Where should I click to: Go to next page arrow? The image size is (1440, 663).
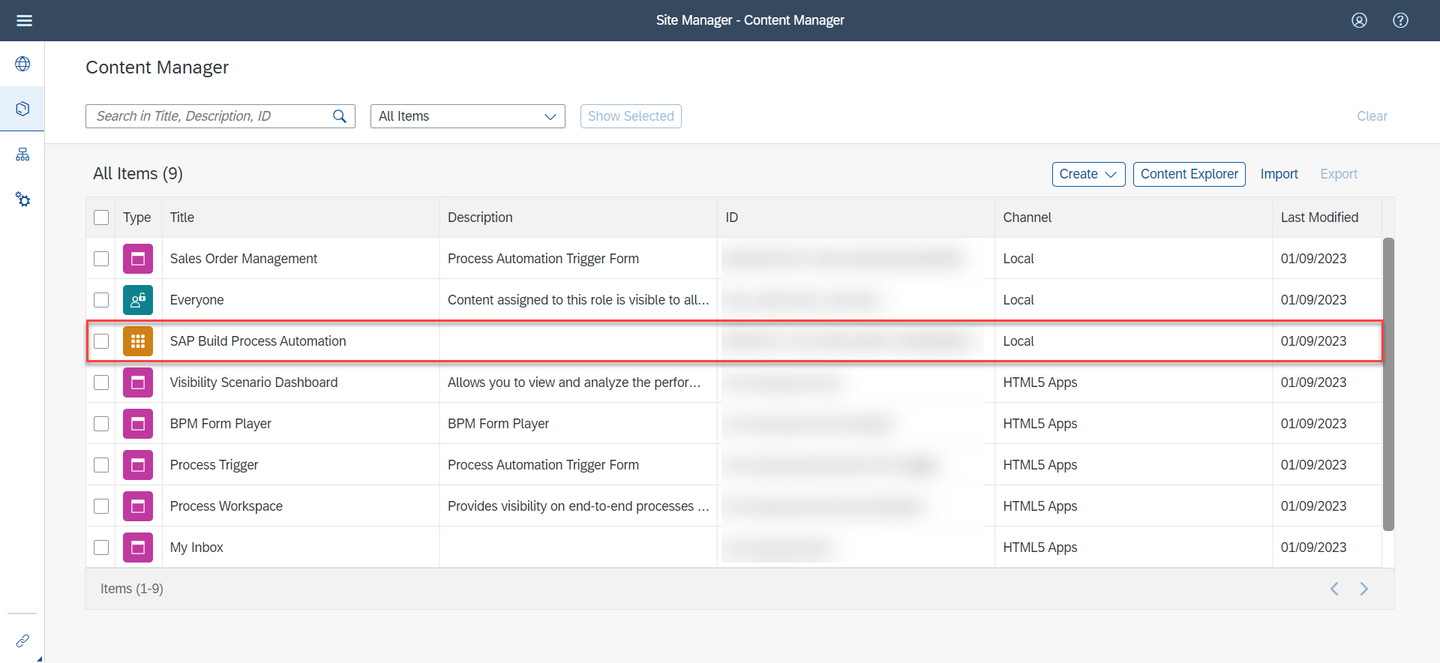(x=1364, y=589)
